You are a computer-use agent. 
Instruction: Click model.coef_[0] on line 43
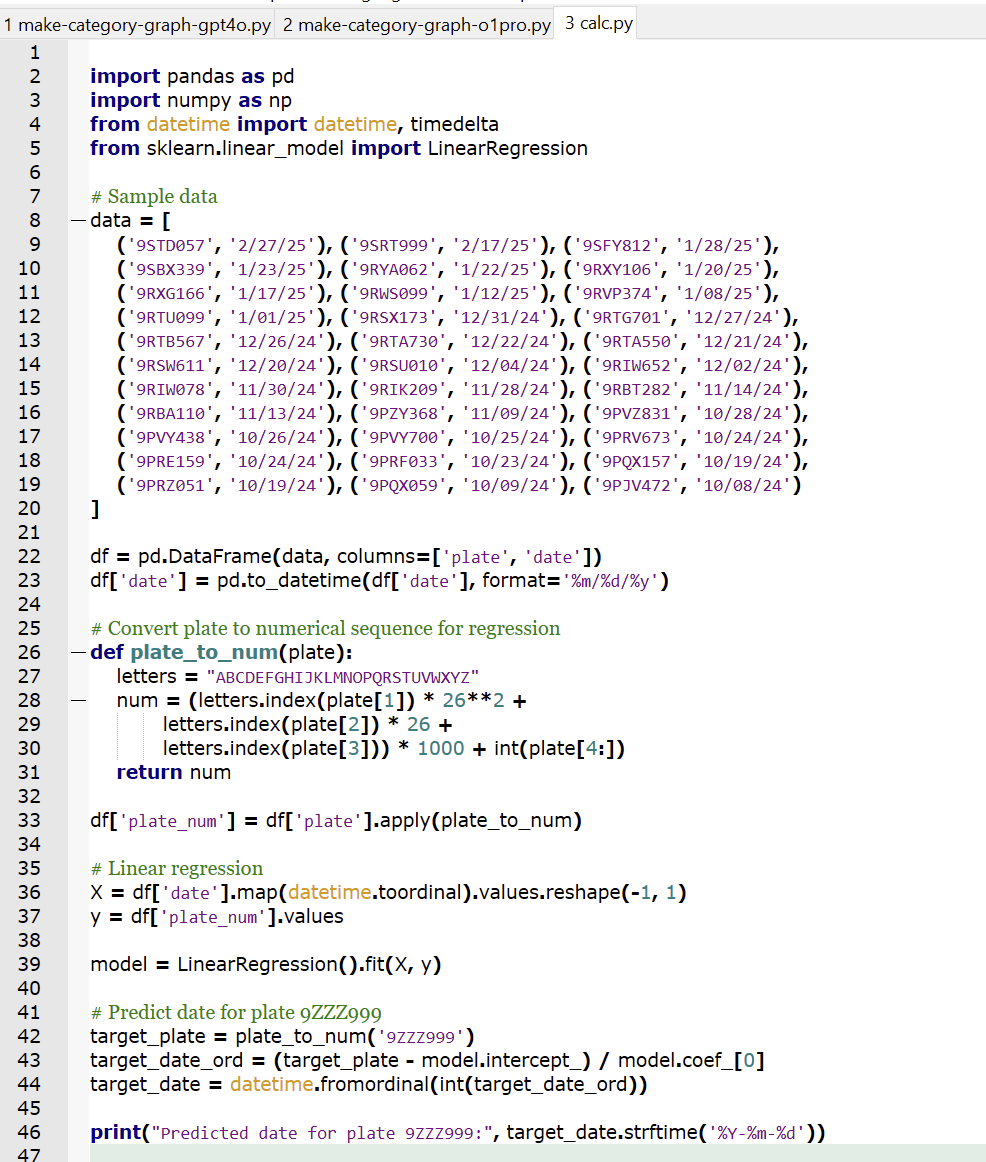(690, 1060)
